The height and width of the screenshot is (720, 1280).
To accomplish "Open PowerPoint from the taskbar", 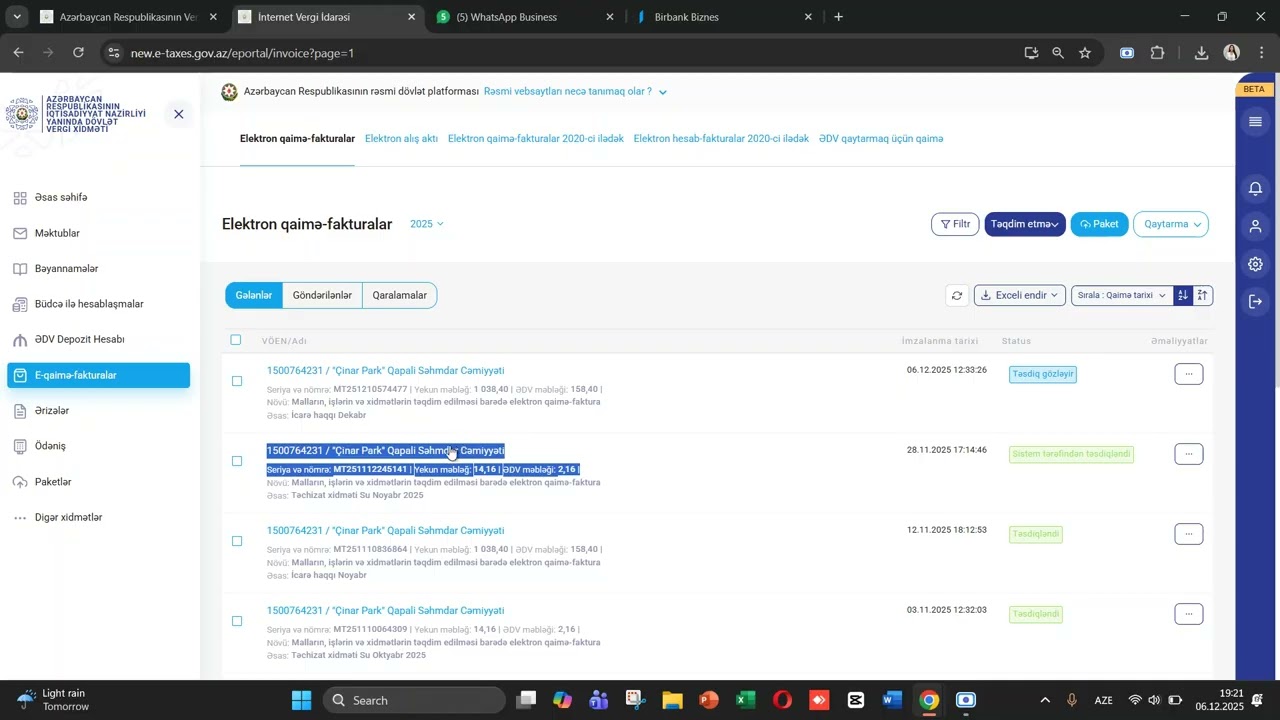I will [709, 700].
